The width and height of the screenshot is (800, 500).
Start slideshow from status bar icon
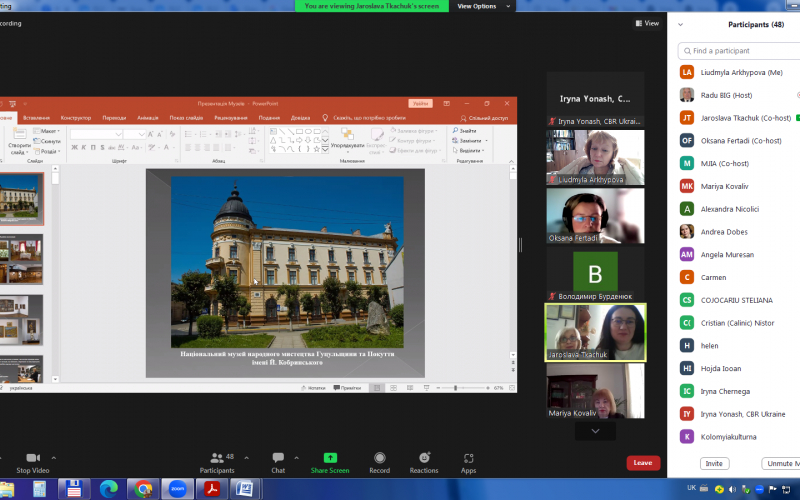[x=427, y=388]
